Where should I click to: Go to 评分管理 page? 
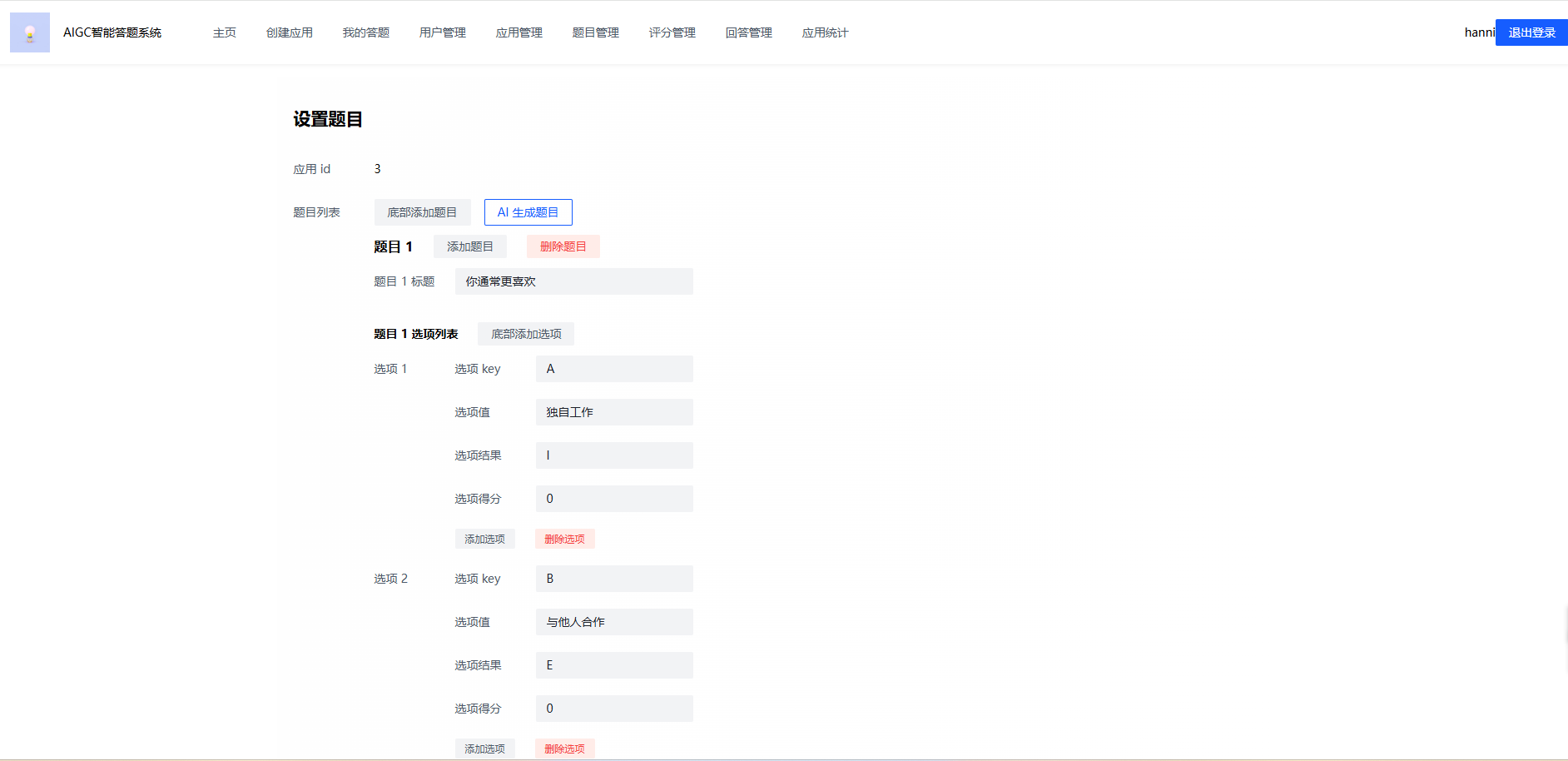pos(672,32)
